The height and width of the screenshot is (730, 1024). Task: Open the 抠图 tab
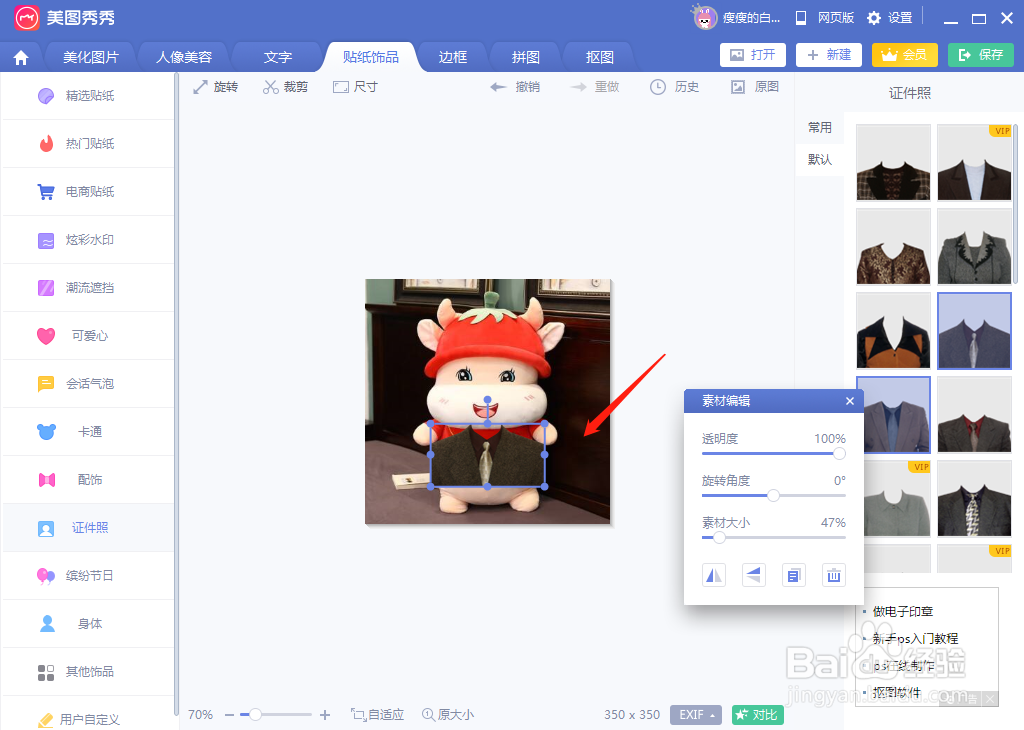pyautogui.click(x=600, y=57)
